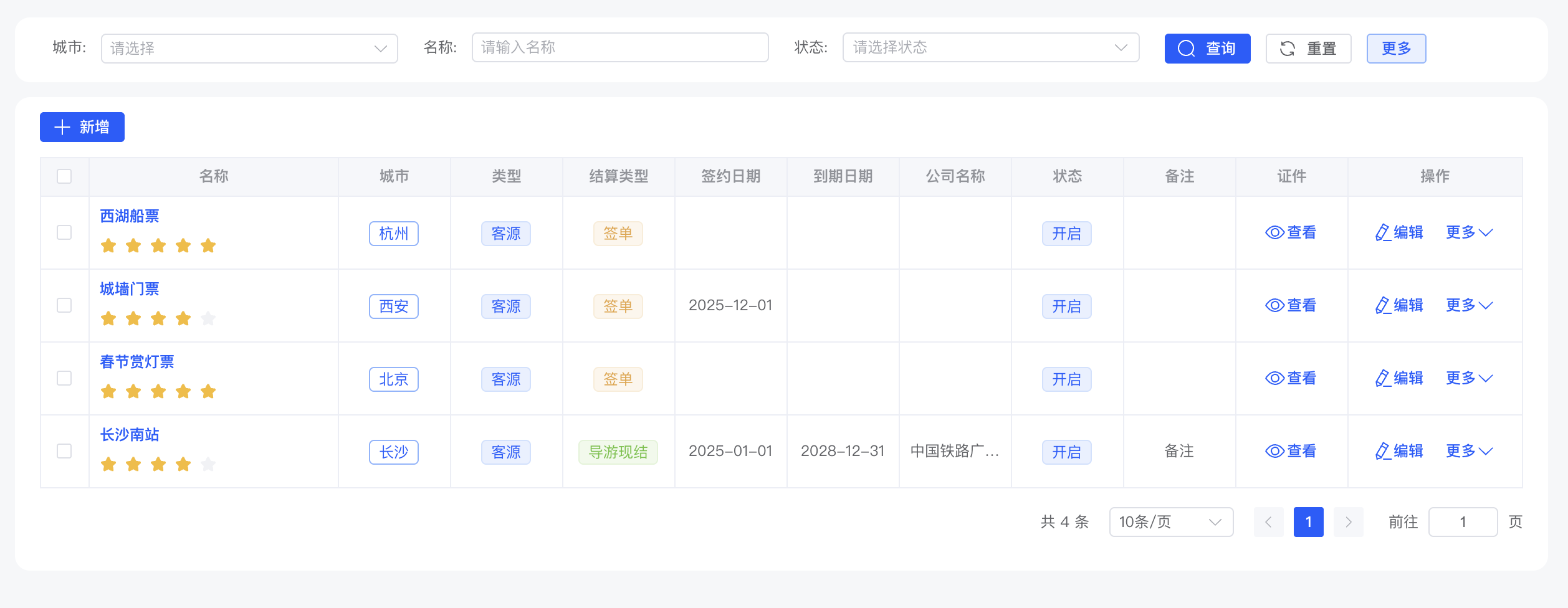Check the checkbox for 西湖船票 row
This screenshot has height=608, width=1568.
[x=64, y=232]
